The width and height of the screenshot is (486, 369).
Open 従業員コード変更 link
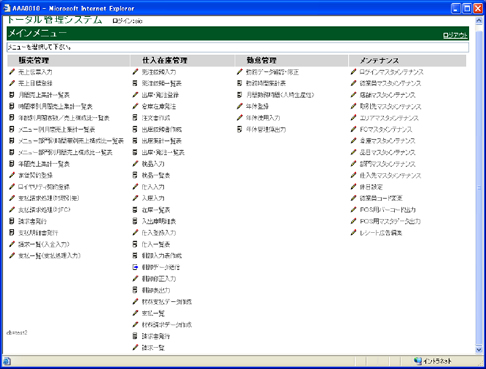click(x=381, y=198)
